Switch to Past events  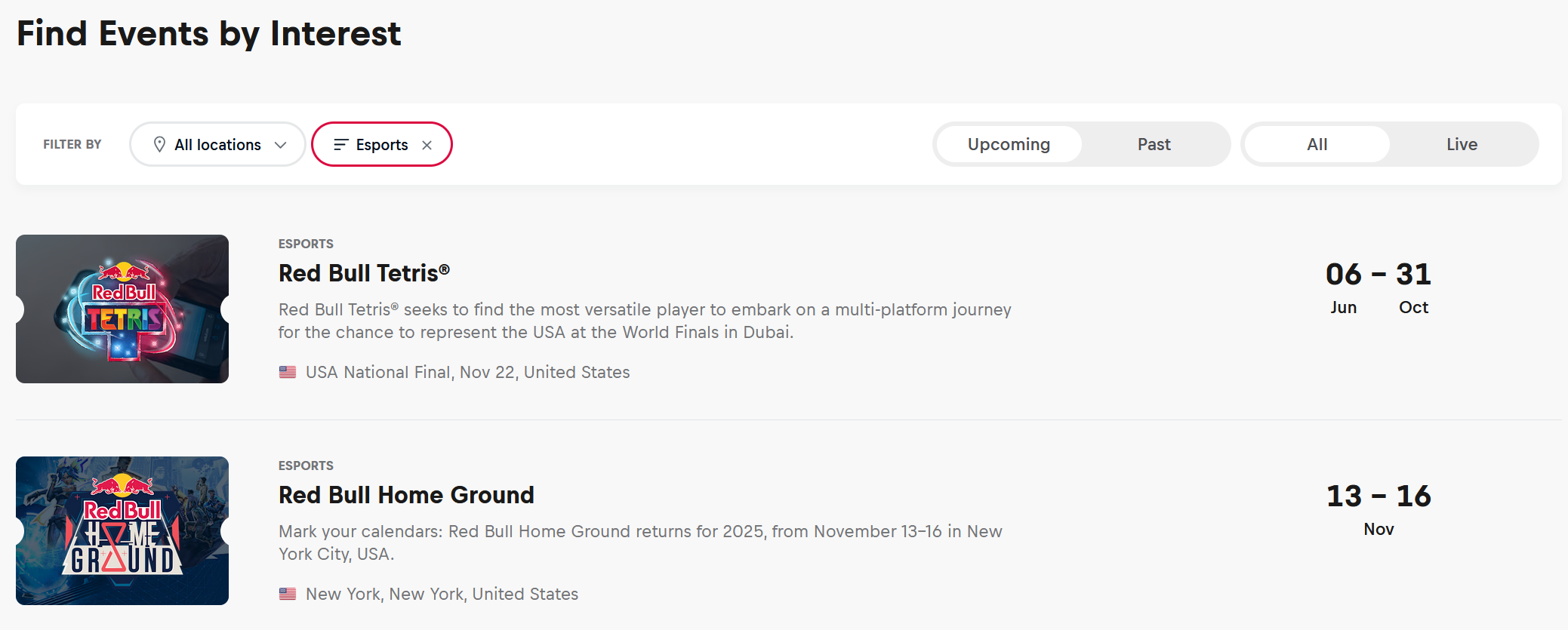(x=1154, y=144)
